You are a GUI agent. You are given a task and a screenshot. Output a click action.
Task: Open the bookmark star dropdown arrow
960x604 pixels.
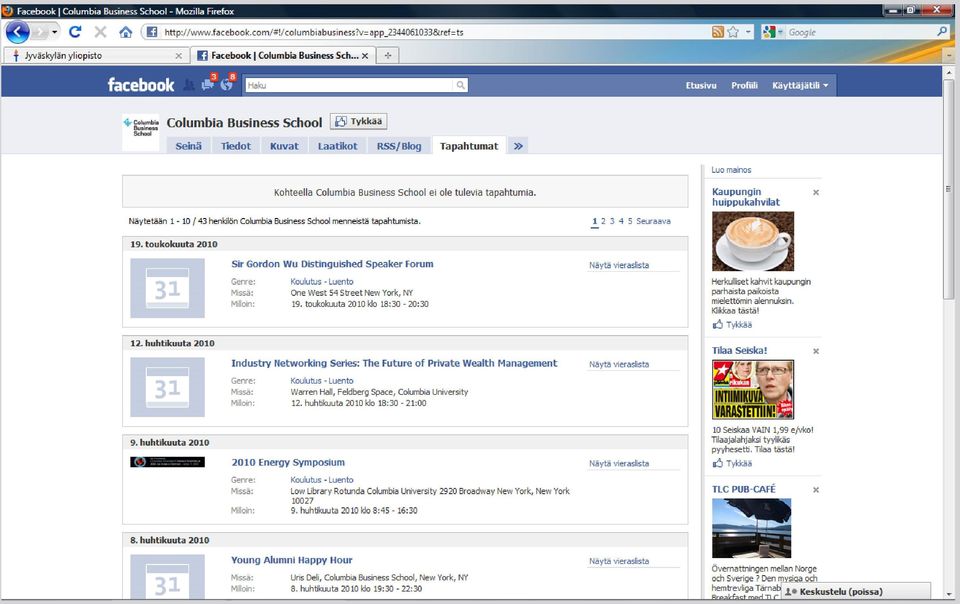pyautogui.click(x=748, y=32)
